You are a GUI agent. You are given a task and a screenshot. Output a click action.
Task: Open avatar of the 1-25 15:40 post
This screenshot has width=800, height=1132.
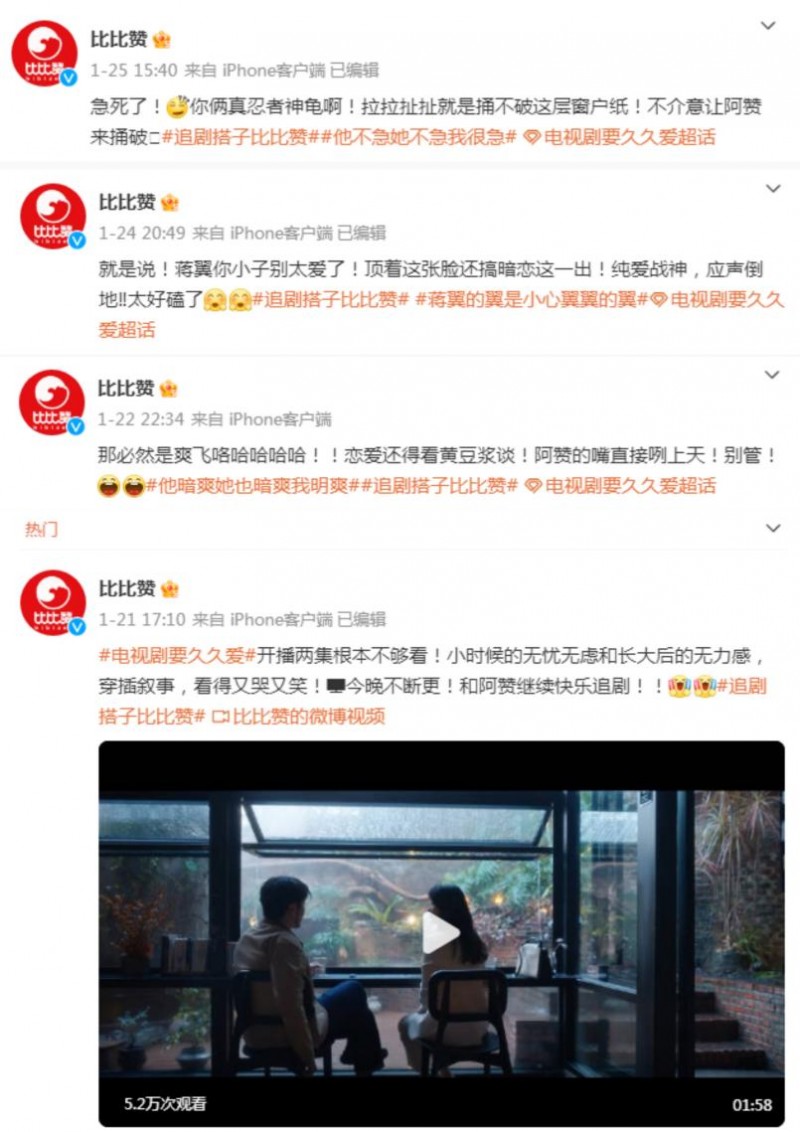44,53
